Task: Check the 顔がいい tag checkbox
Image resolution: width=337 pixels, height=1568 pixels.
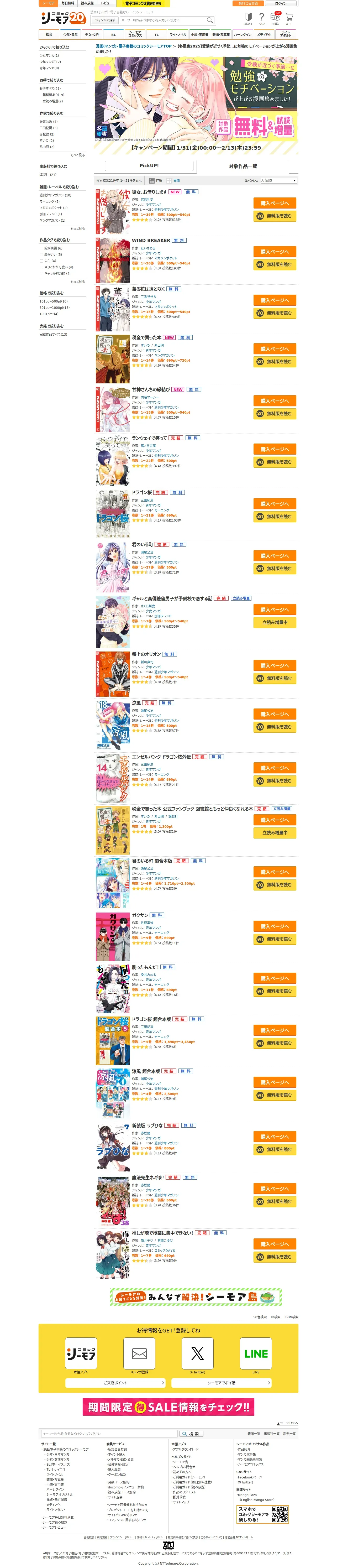Action: pos(41,254)
